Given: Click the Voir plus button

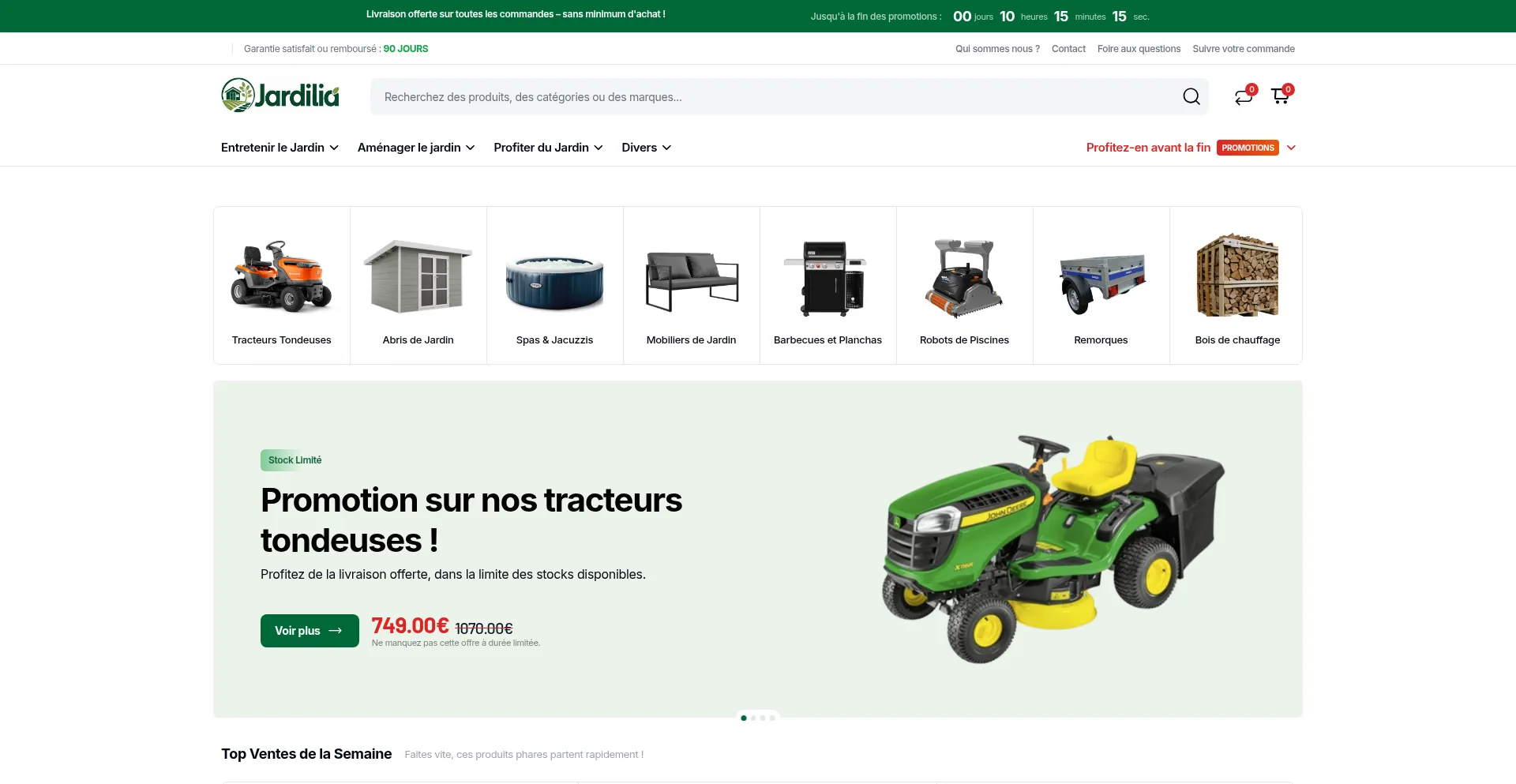Looking at the screenshot, I should [x=310, y=631].
